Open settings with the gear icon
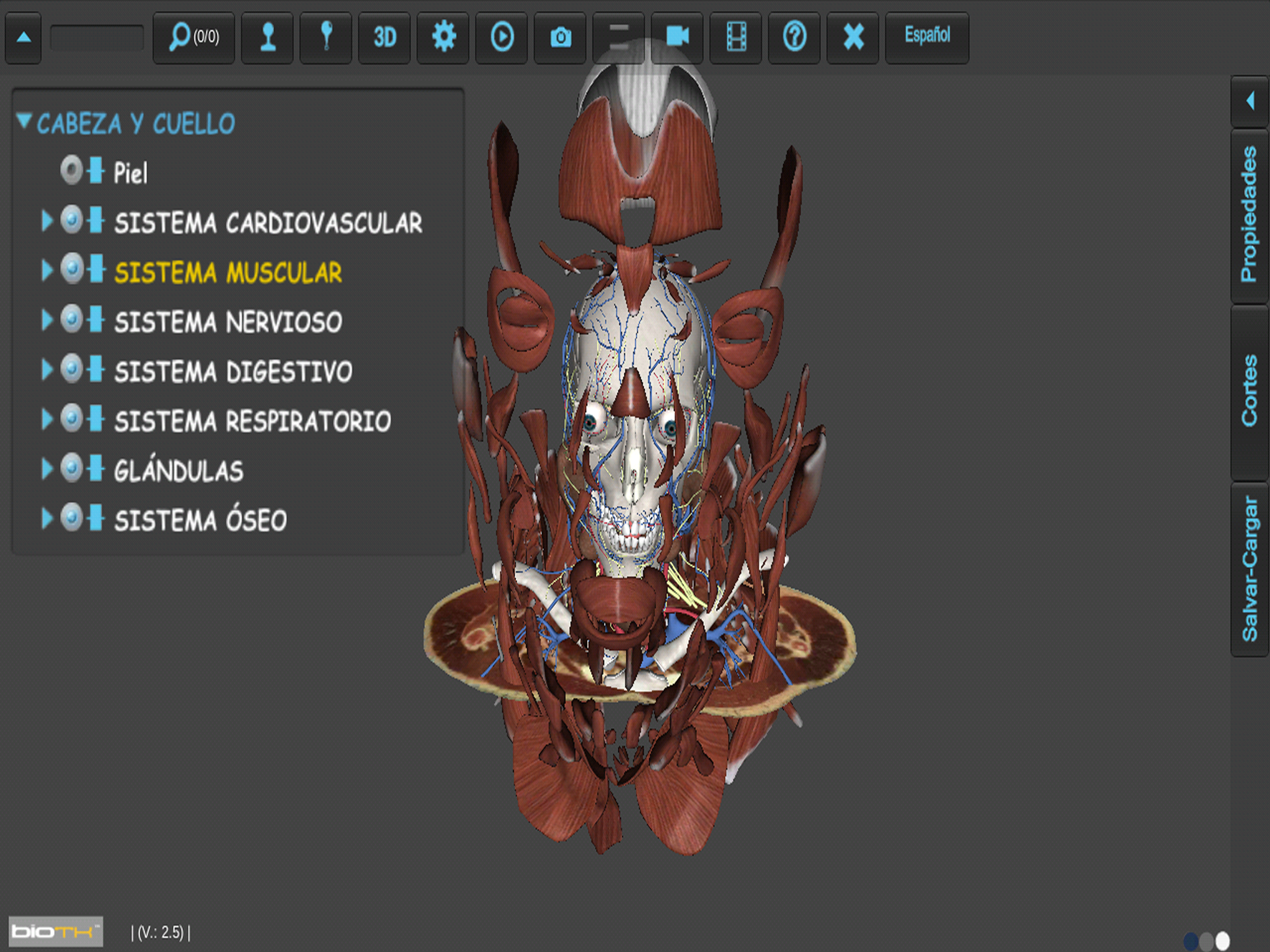1270x952 pixels. coord(443,37)
